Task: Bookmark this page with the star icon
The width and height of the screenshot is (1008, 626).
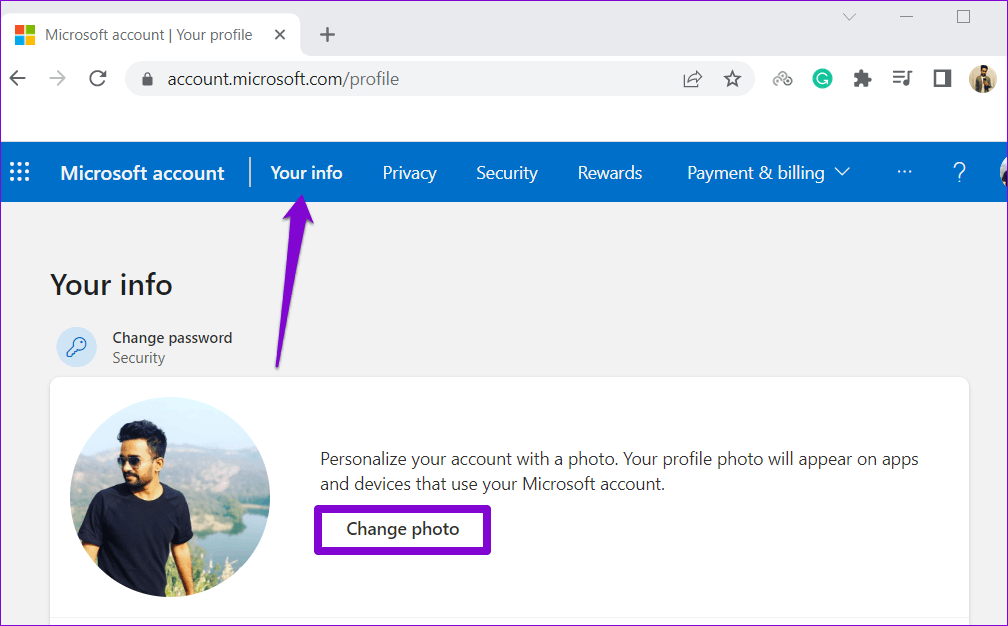Action: pos(732,79)
